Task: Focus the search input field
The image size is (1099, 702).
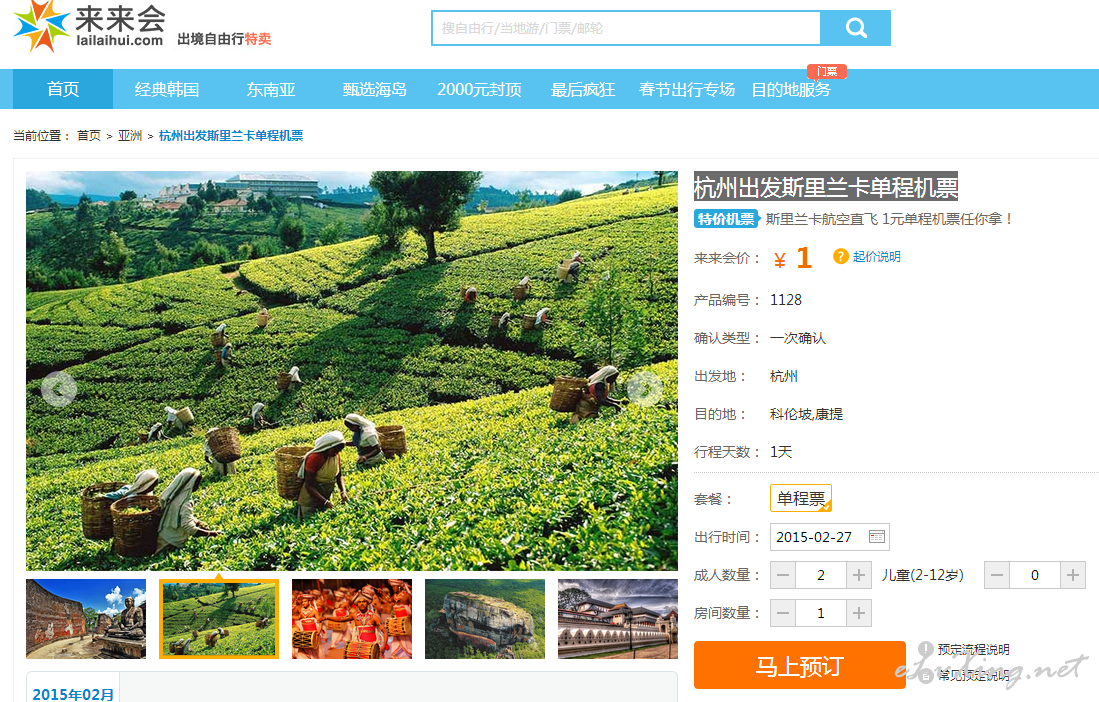Action: pos(625,28)
